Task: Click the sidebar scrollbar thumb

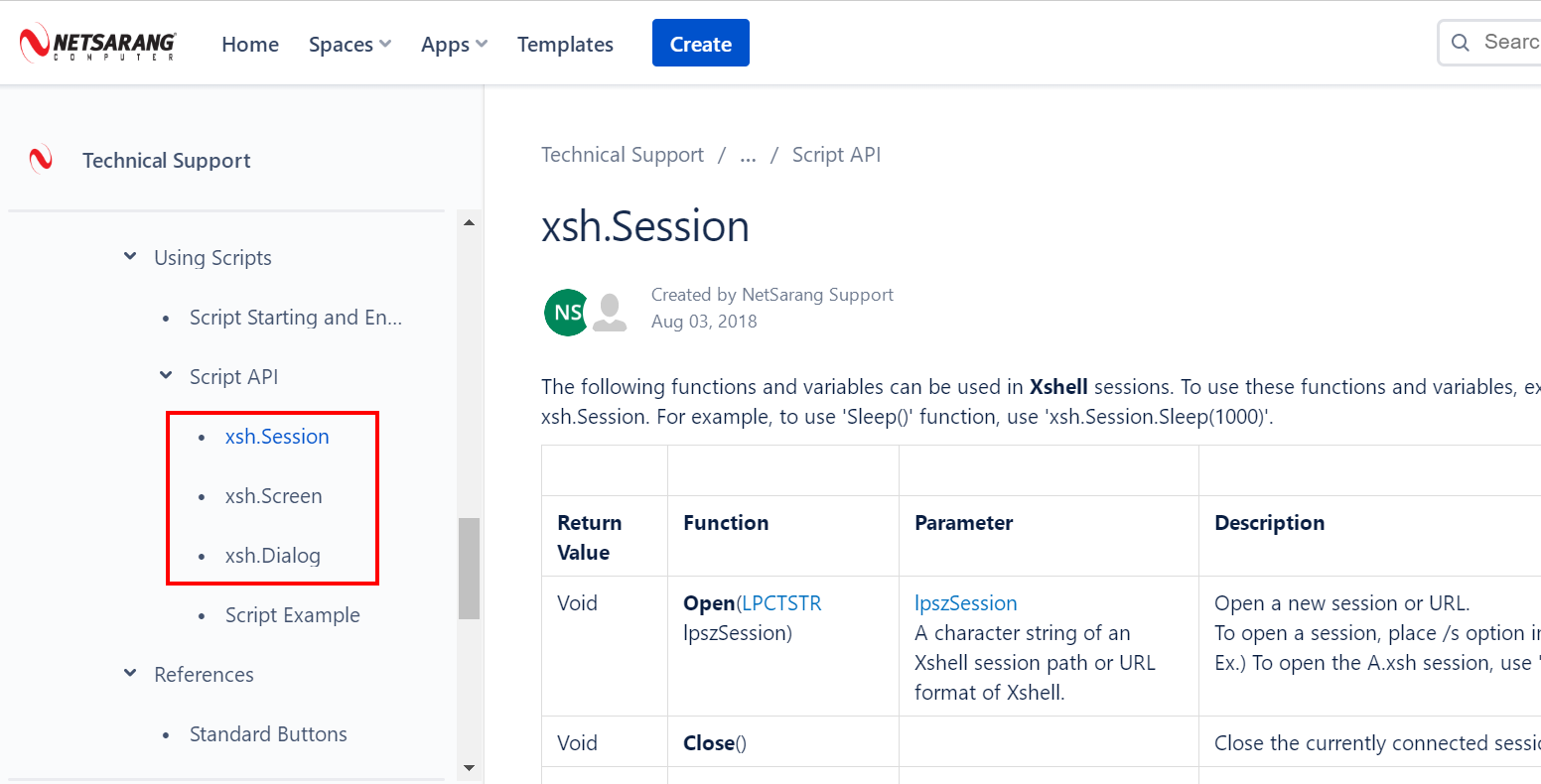Action: pyautogui.click(x=470, y=569)
